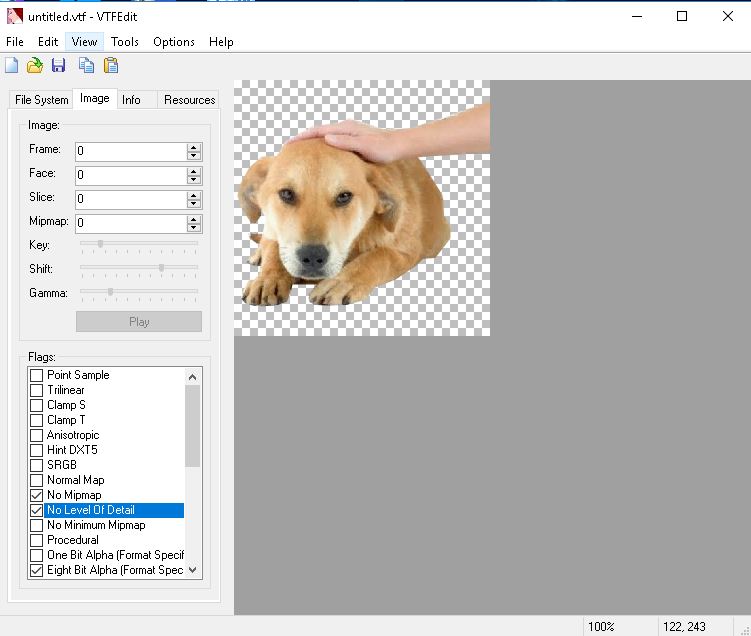Increase Face value with up arrow
The width and height of the screenshot is (751, 636).
(x=193, y=171)
